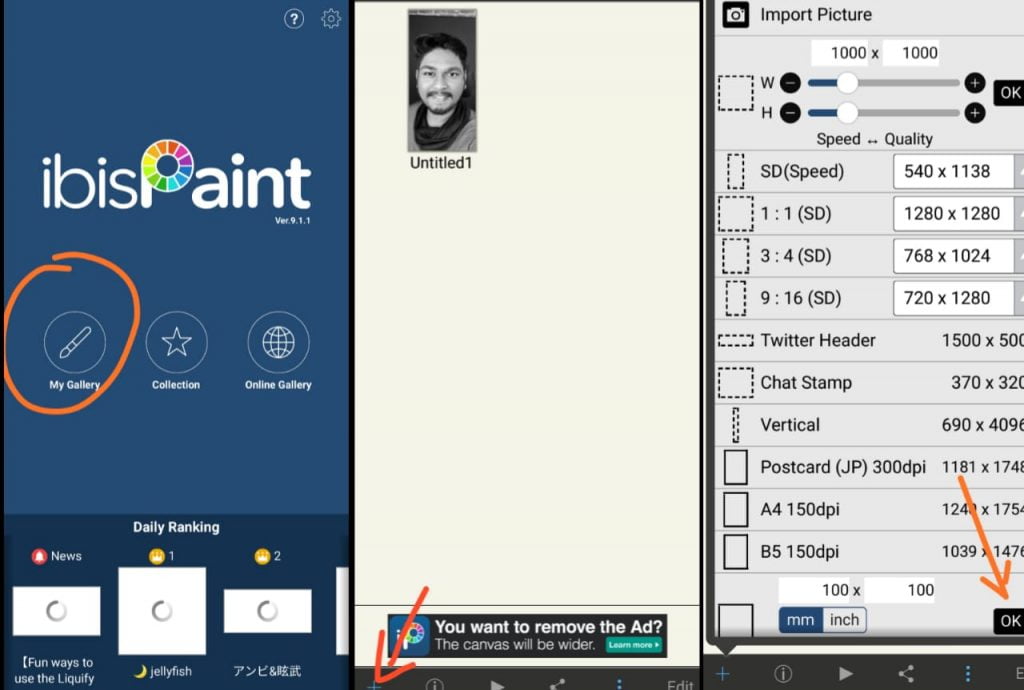Open the 9:16 (SD) 720 x 1280 dropdown
This screenshot has height=690, width=1024.
[x=956, y=298]
